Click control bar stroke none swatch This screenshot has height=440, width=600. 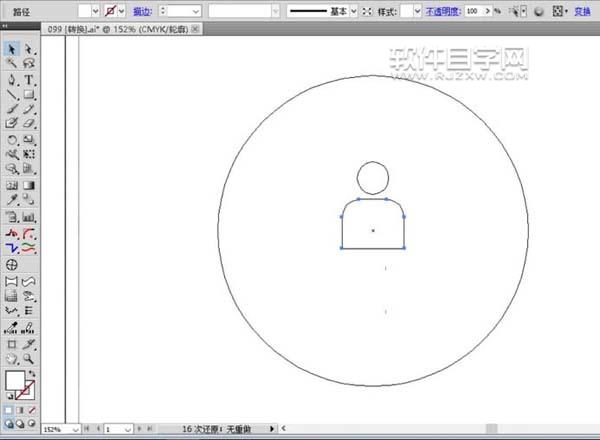coord(110,11)
